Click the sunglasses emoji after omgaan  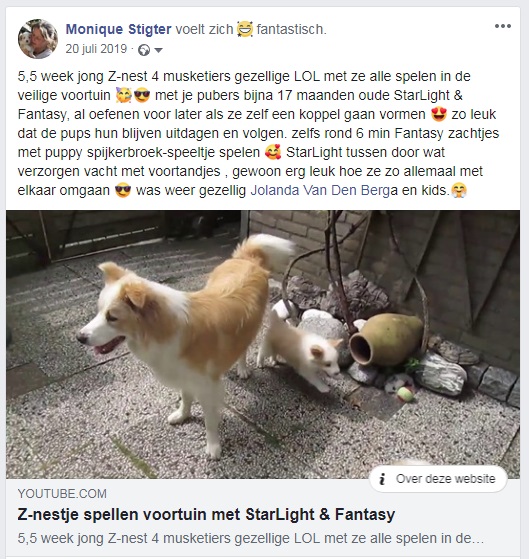point(123,190)
